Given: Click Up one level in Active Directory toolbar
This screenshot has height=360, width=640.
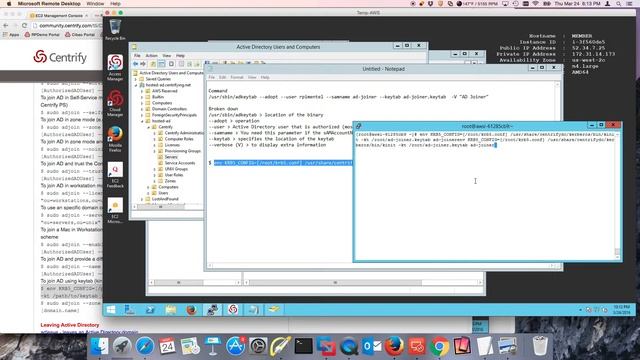Looking at the screenshot, I should click(x=153, y=64).
